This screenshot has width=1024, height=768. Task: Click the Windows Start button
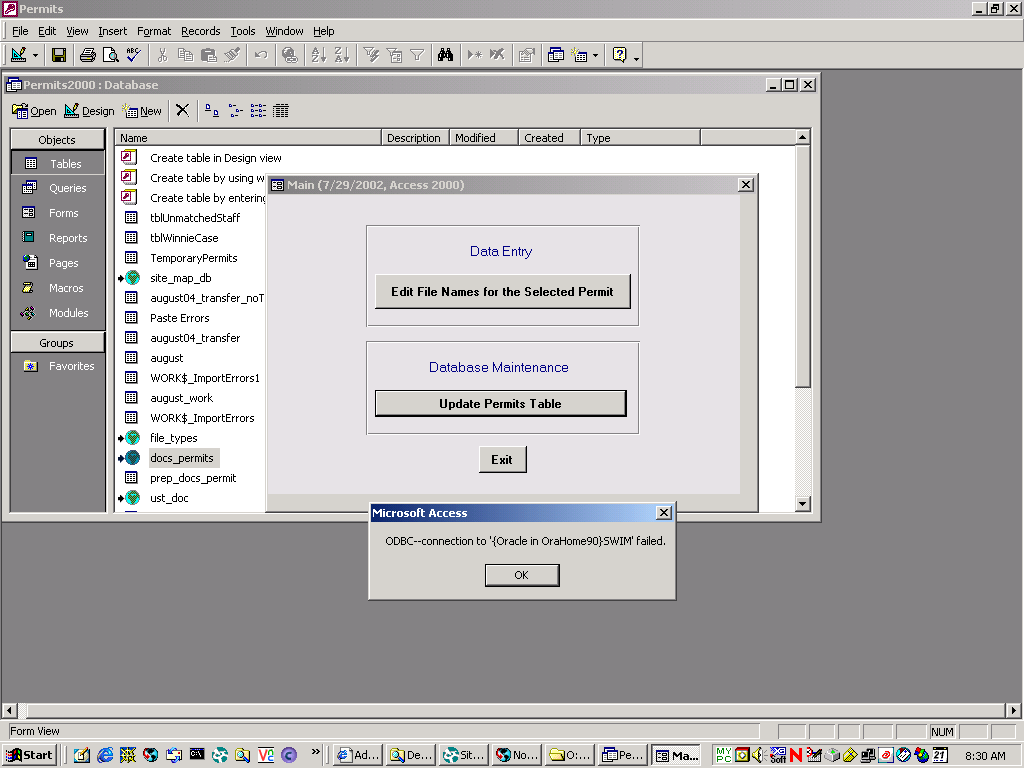(x=30, y=755)
